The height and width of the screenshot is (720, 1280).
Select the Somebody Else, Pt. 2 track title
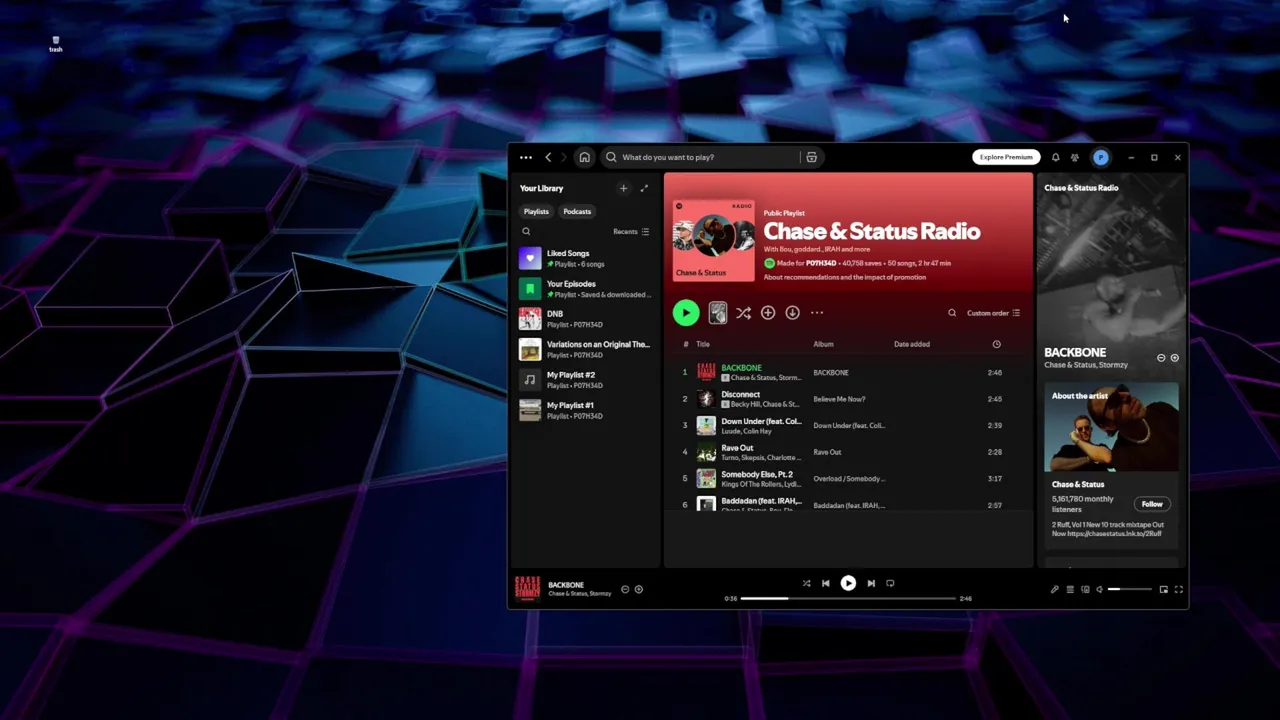[x=757, y=474]
